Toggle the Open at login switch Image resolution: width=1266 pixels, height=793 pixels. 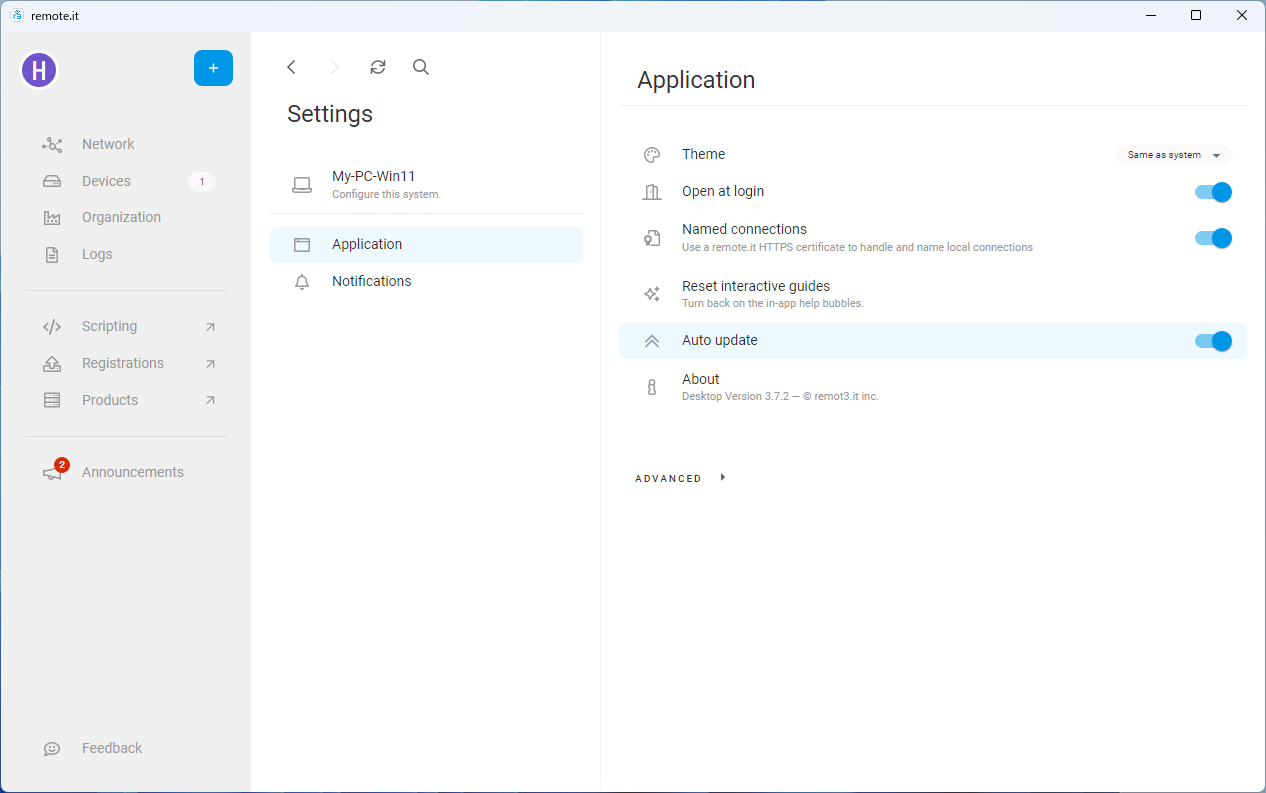1213,192
